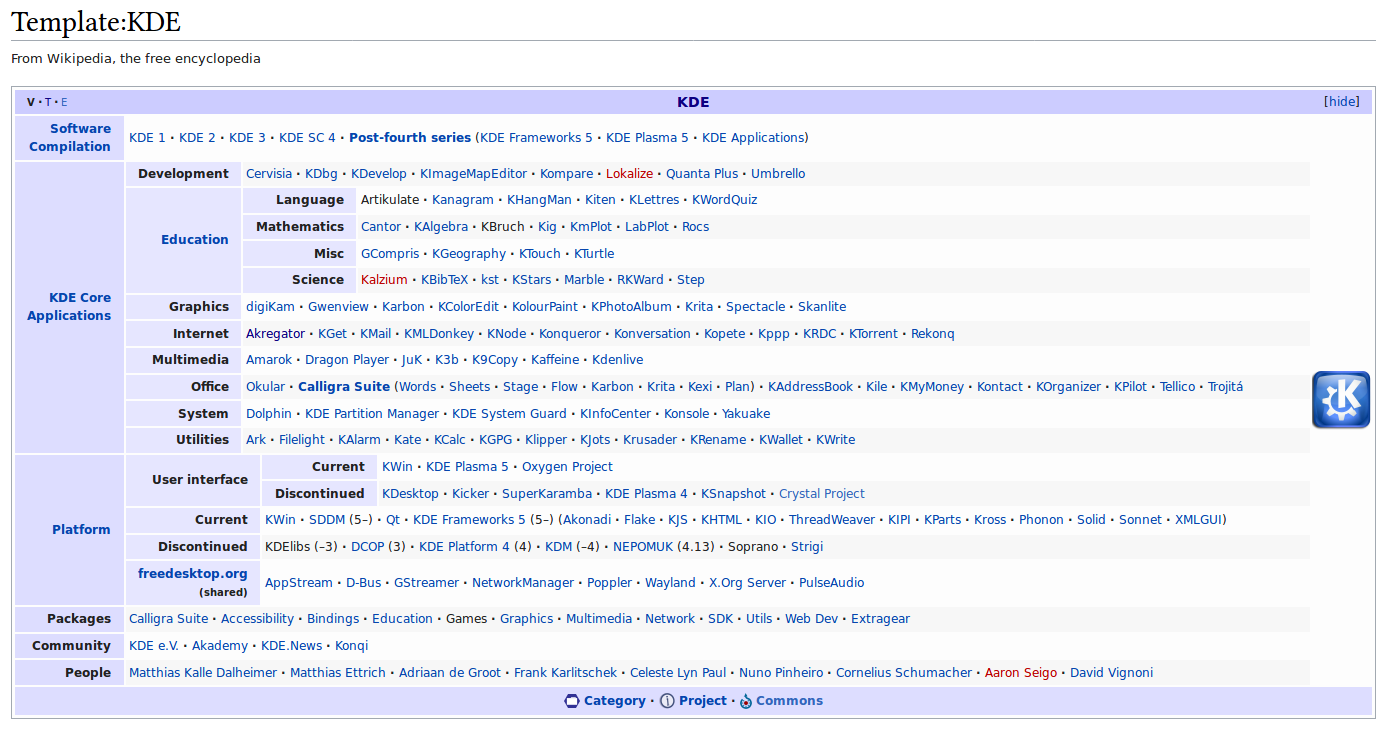The width and height of the screenshot is (1383, 729).
Task: Collapse the navbox with the hide toggle
Action: (x=1341, y=102)
